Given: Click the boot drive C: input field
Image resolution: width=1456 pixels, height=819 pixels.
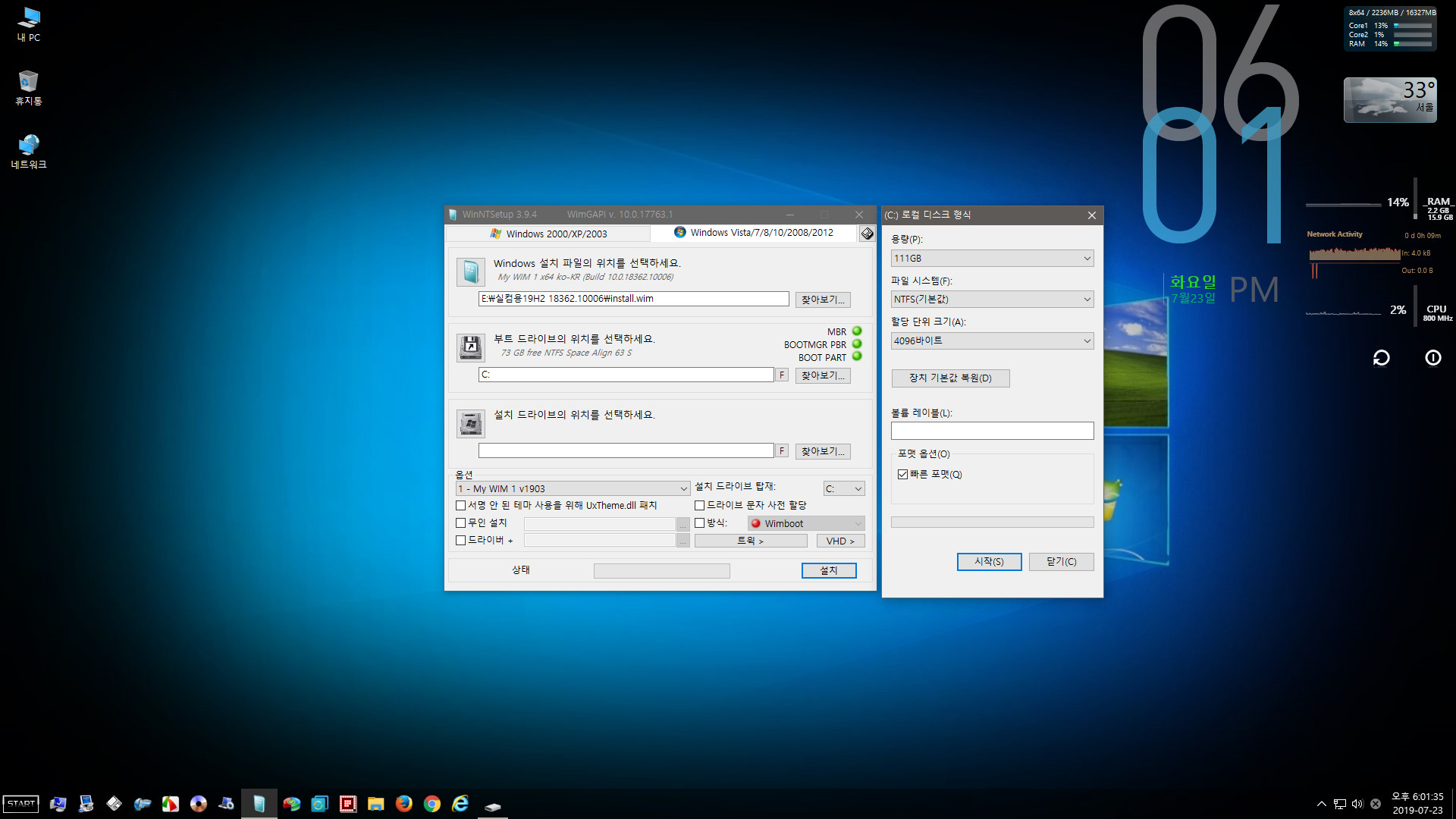Looking at the screenshot, I should pyautogui.click(x=626, y=375).
